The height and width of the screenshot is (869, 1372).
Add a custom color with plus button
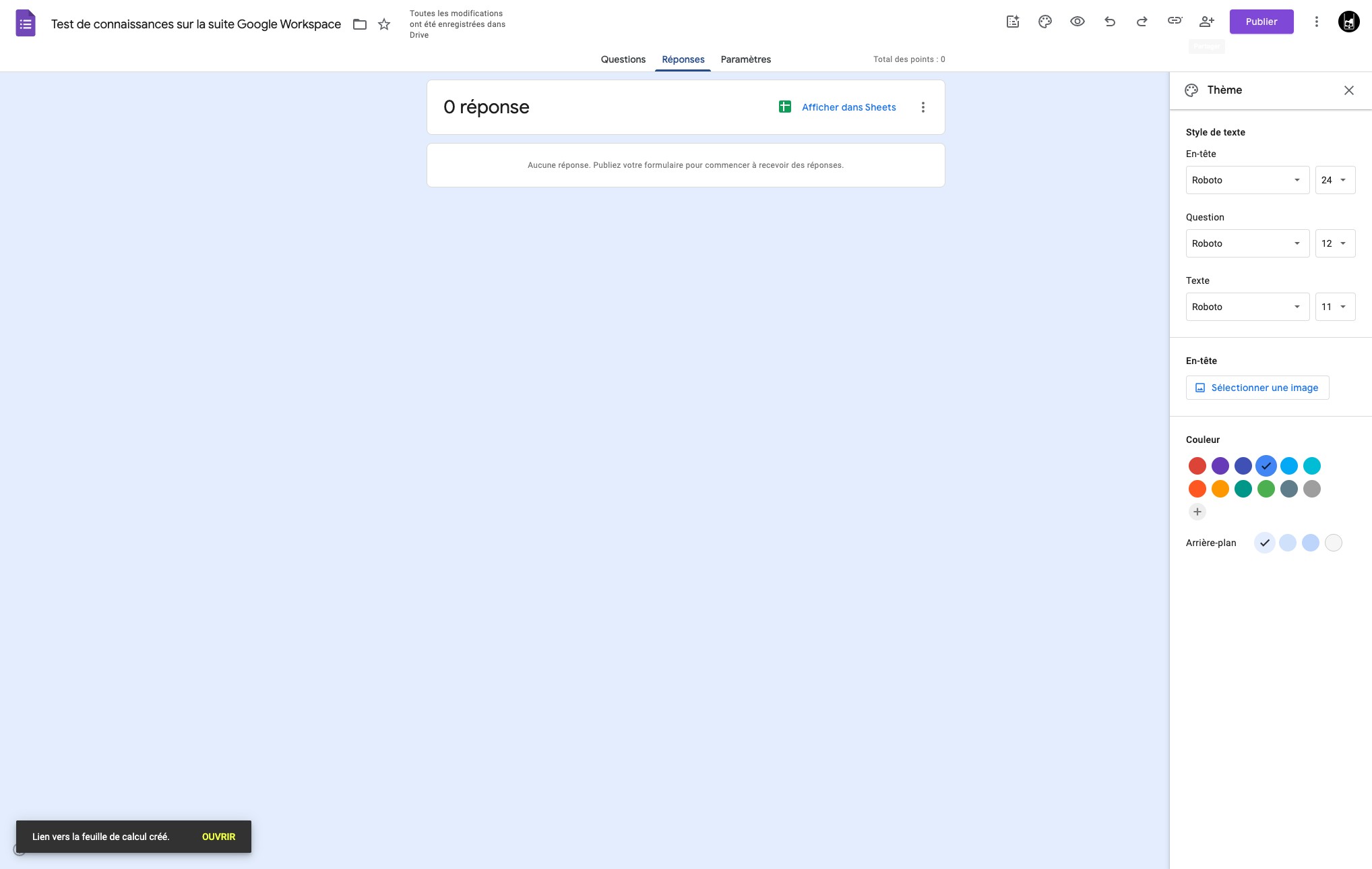(x=1197, y=512)
